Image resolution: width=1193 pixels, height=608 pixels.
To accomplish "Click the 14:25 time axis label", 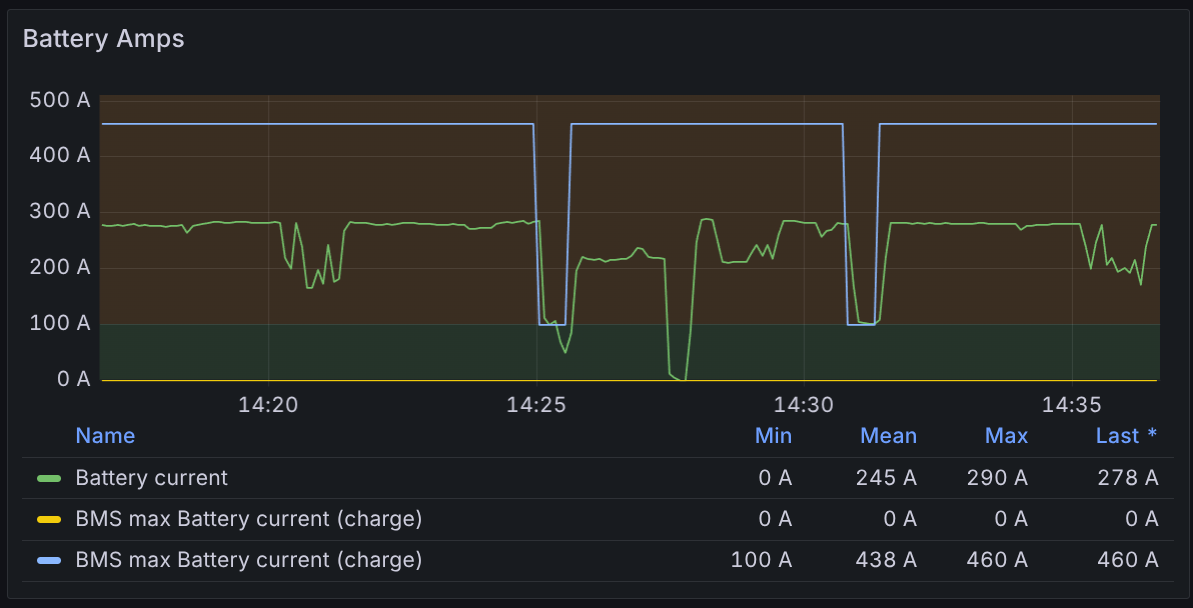I will (537, 405).
